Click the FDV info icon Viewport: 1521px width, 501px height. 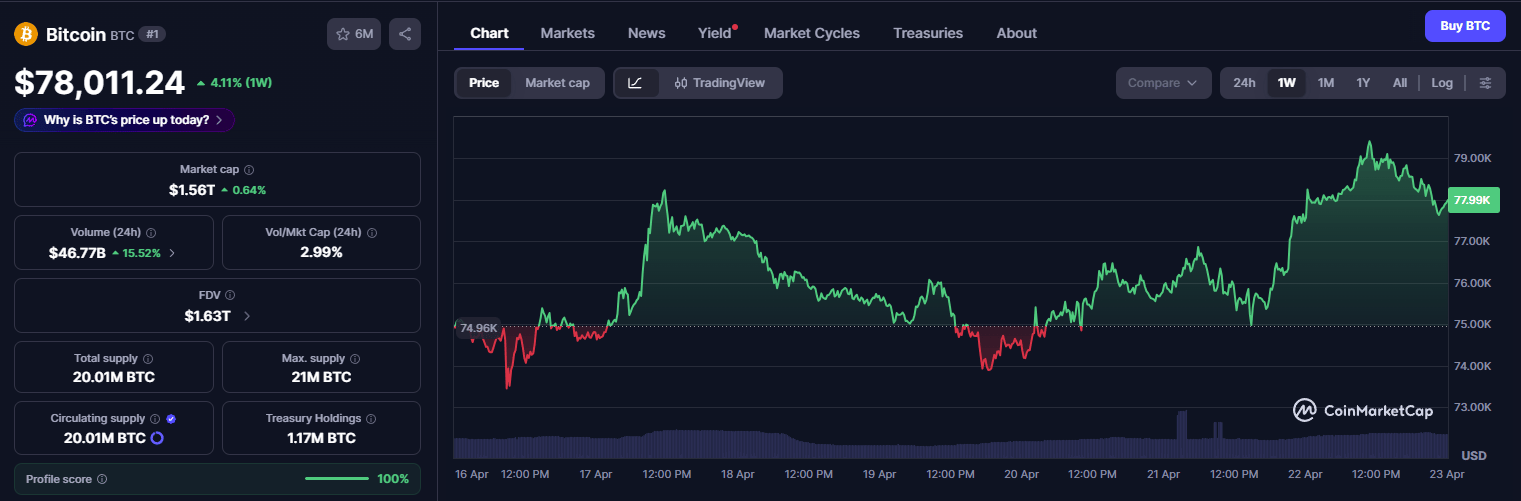point(230,296)
